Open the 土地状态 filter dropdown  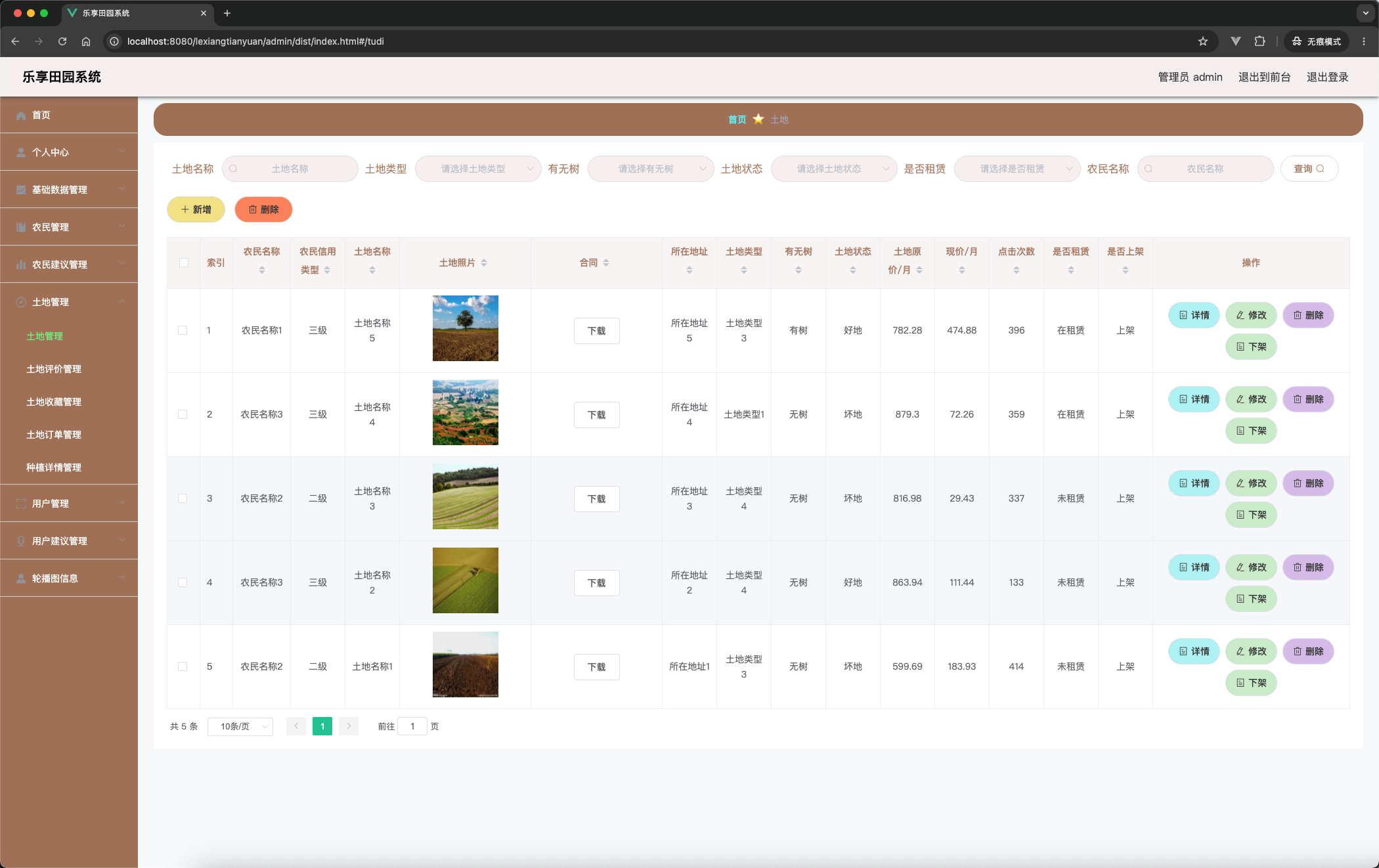pyautogui.click(x=834, y=169)
